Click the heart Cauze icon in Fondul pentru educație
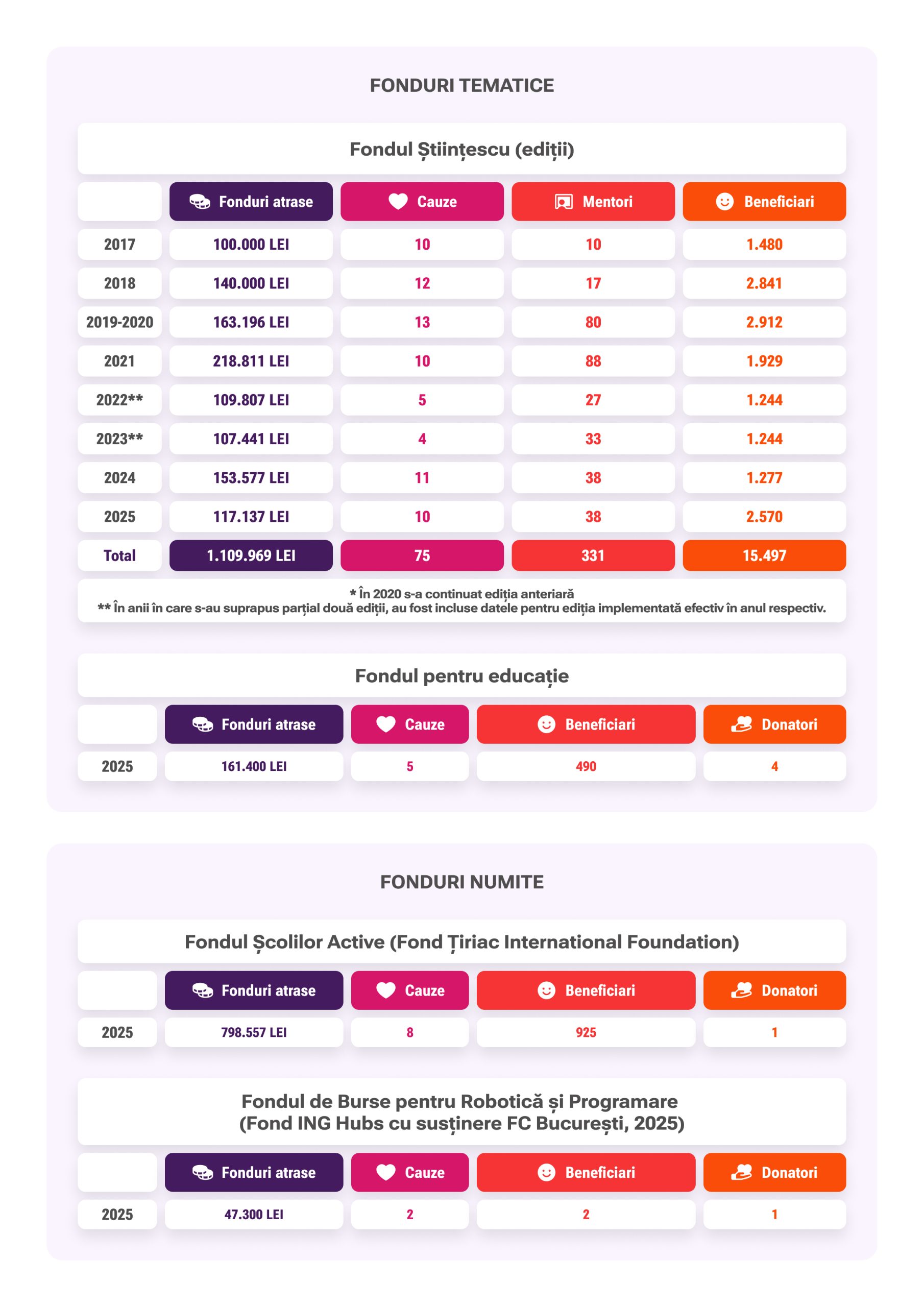 point(386,724)
